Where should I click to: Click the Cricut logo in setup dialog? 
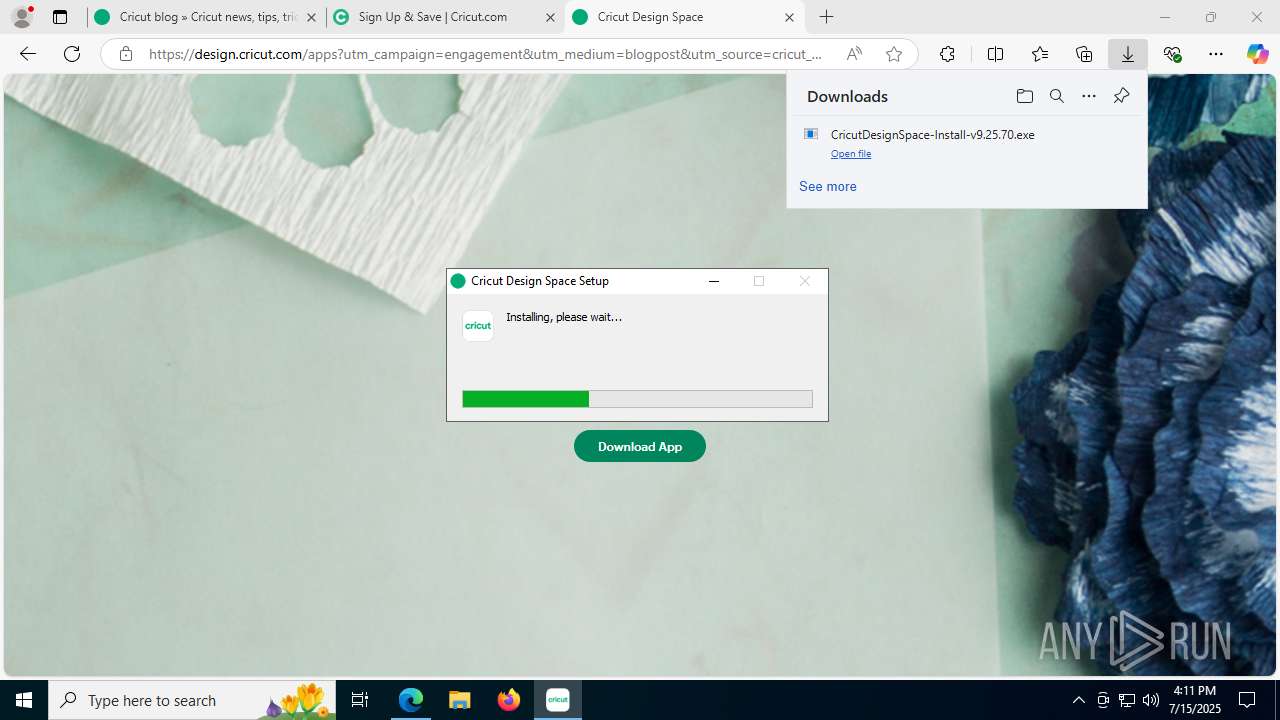point(478,326)
